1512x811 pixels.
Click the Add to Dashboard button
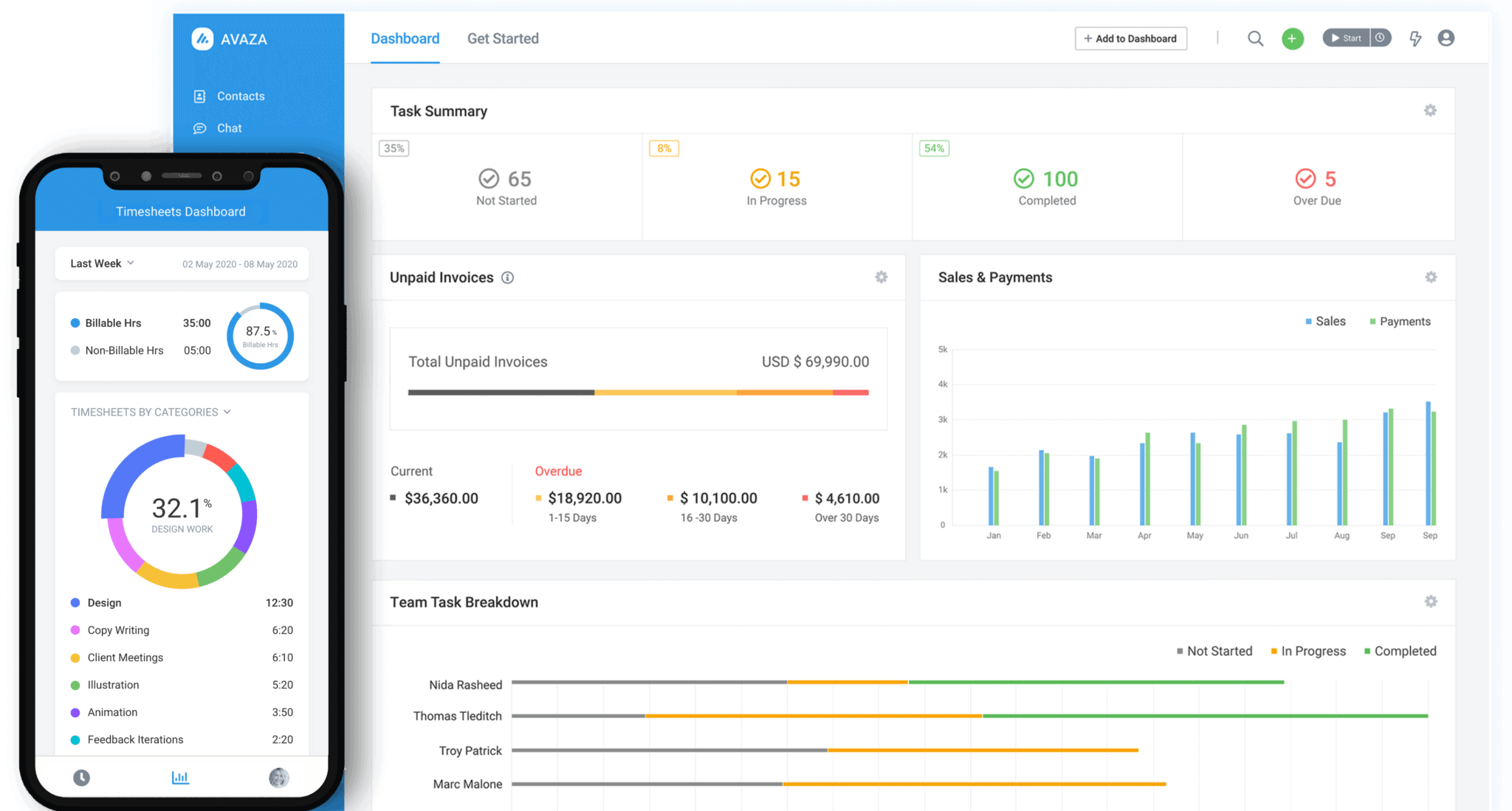point(1130,38)
